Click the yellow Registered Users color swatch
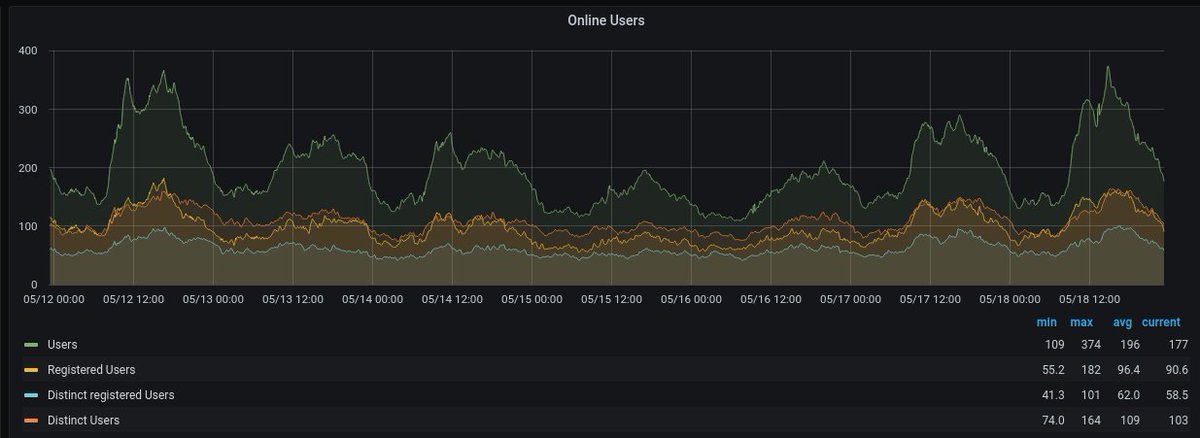 (x=31, y=370)
